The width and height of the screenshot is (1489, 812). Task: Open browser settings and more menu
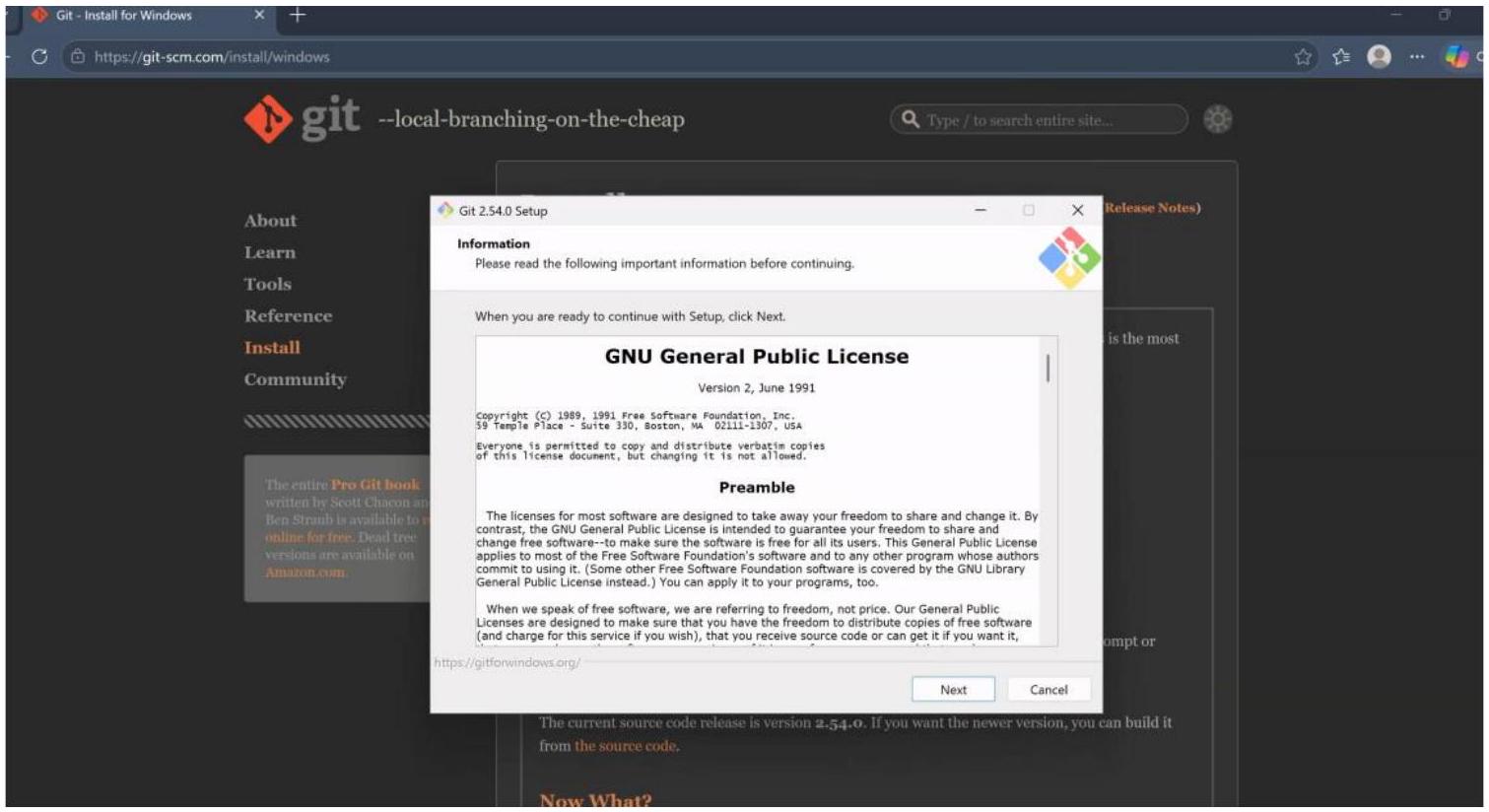tap(1416, 56)
